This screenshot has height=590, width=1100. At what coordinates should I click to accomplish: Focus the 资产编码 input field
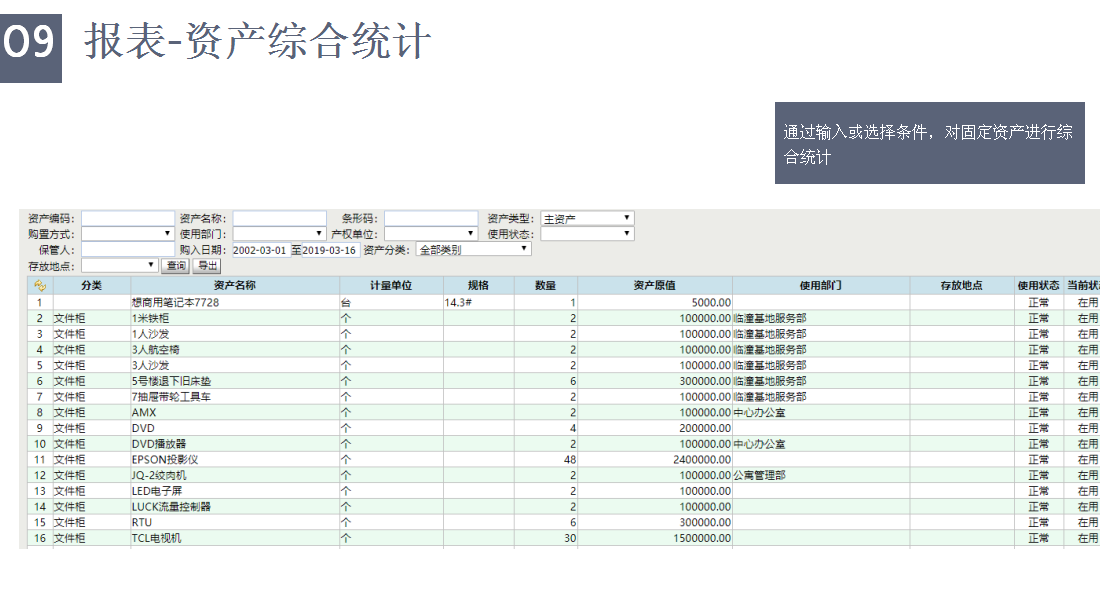[x=127, y=218]
